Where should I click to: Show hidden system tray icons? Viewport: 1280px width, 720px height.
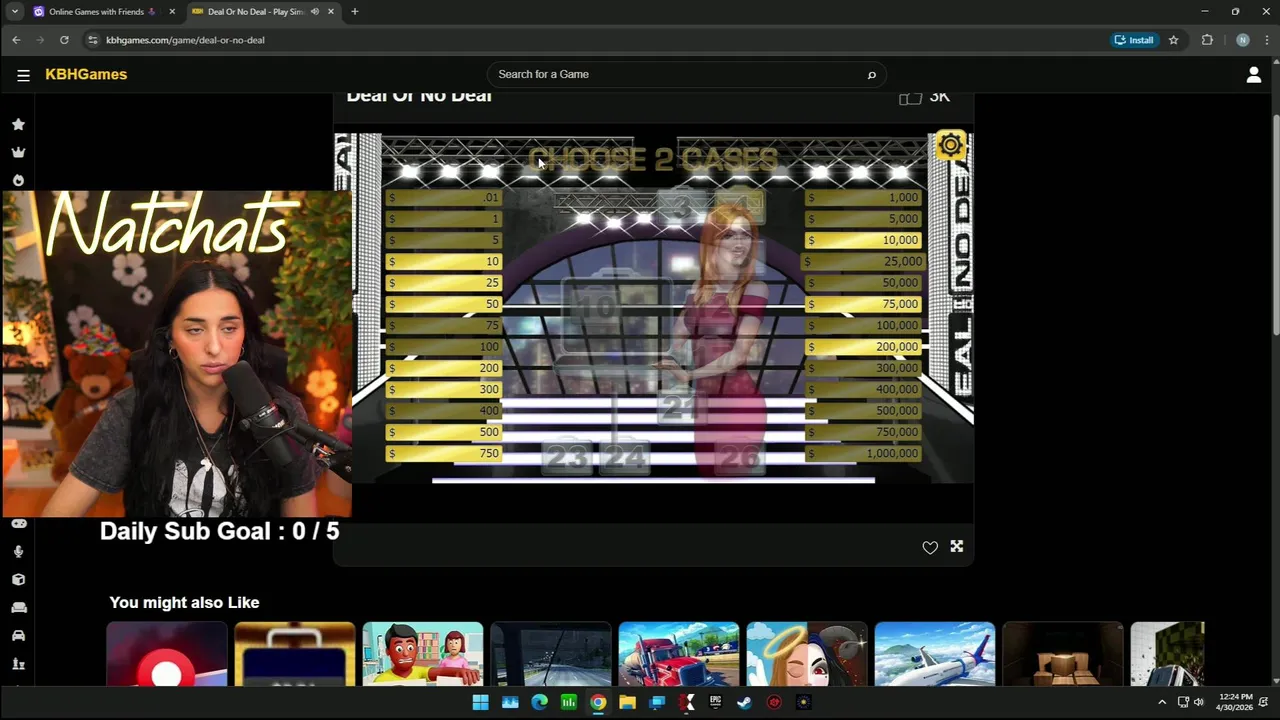[x=1162, y=702]
